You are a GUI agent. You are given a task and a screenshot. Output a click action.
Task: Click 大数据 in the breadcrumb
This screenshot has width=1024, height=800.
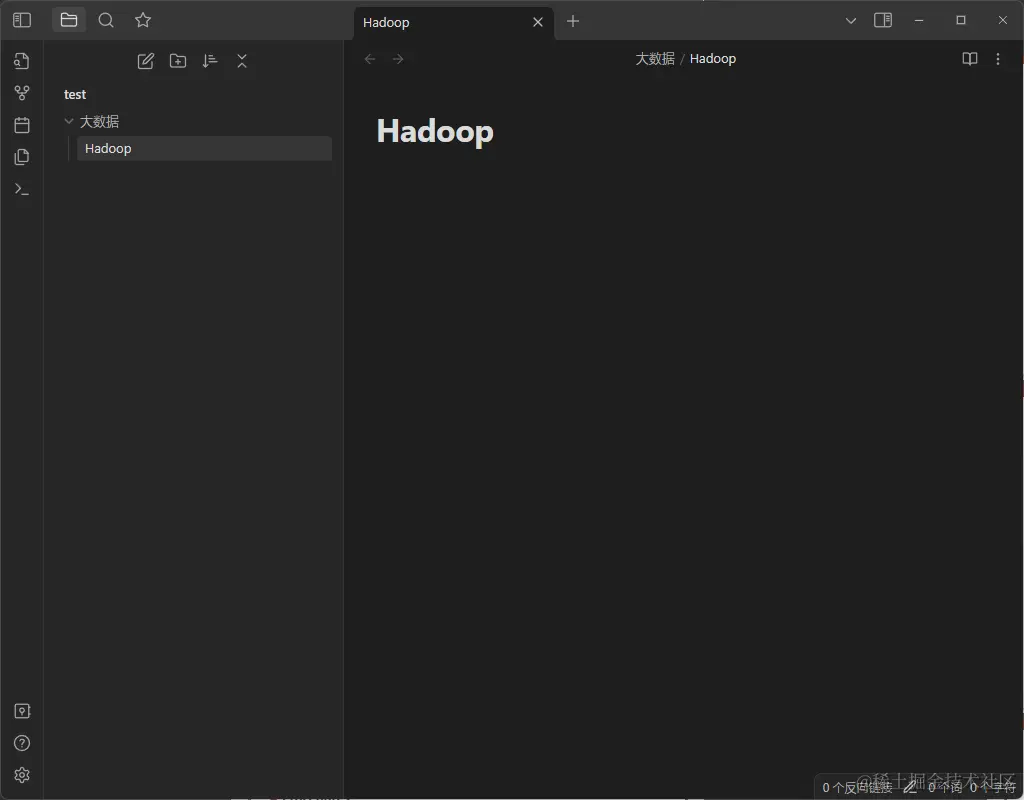point(654,59)
